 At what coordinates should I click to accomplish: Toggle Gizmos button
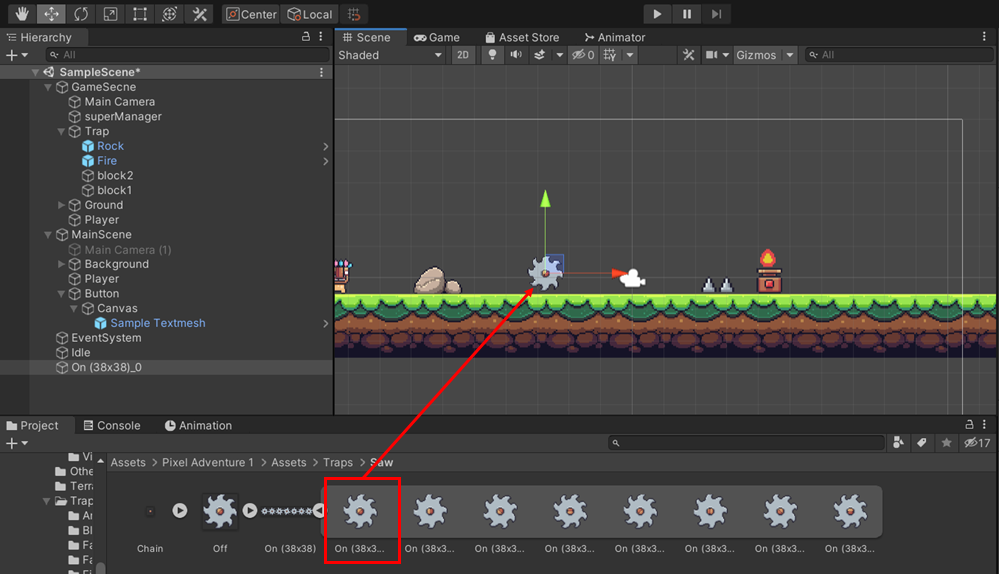click(756, 55)
